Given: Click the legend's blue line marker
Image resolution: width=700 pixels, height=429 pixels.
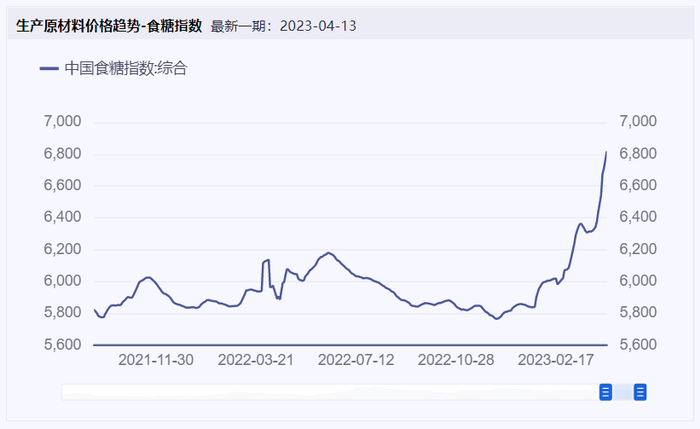Looking at the screenshot, I should pyautogui.click(x=49, y=68).
